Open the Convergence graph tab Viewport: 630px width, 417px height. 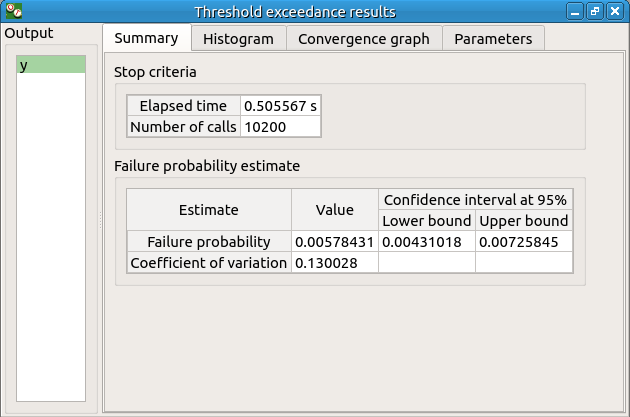(x=363, y=39)
